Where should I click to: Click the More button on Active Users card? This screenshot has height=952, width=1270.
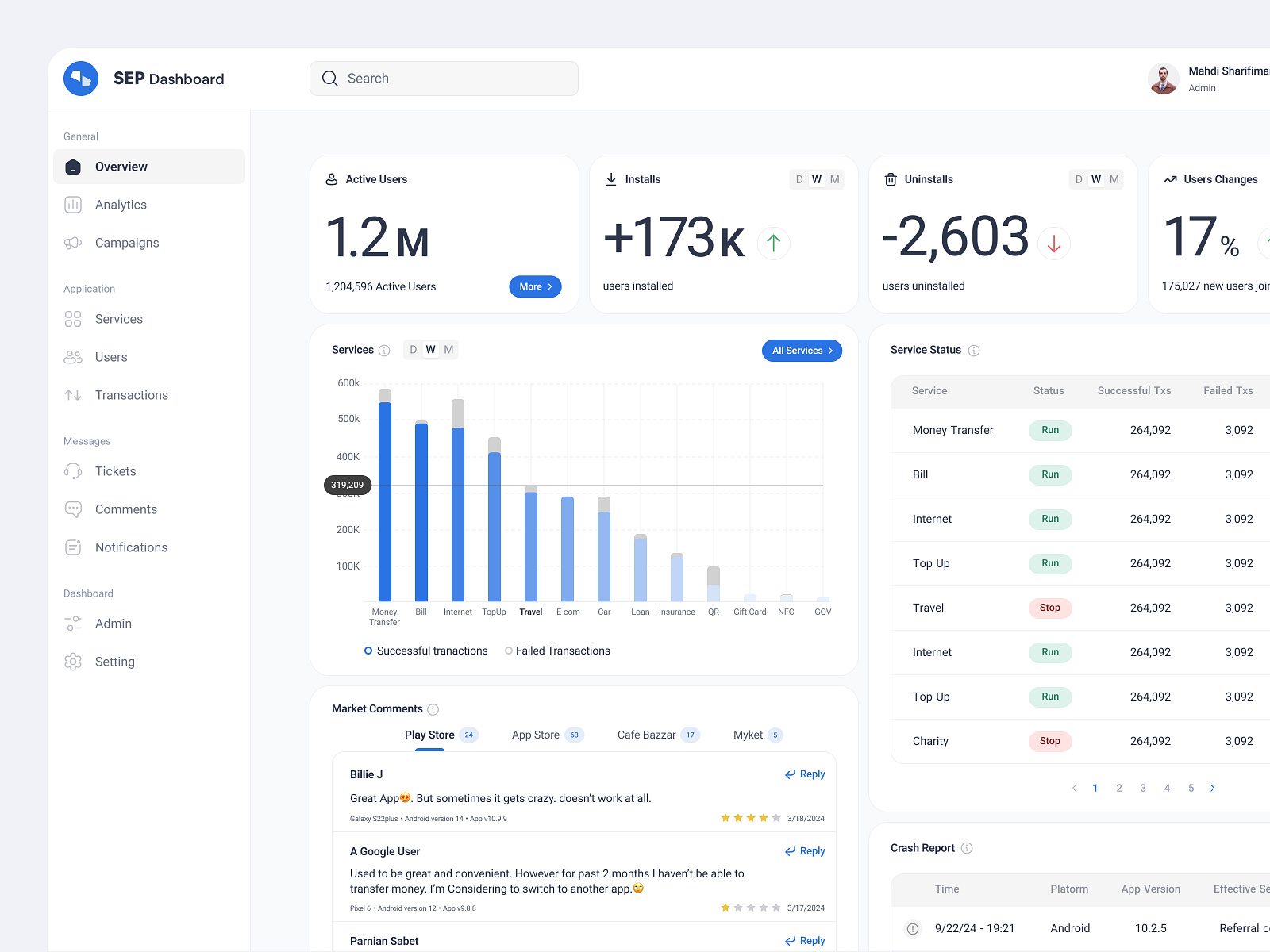(x=535, y=286)
